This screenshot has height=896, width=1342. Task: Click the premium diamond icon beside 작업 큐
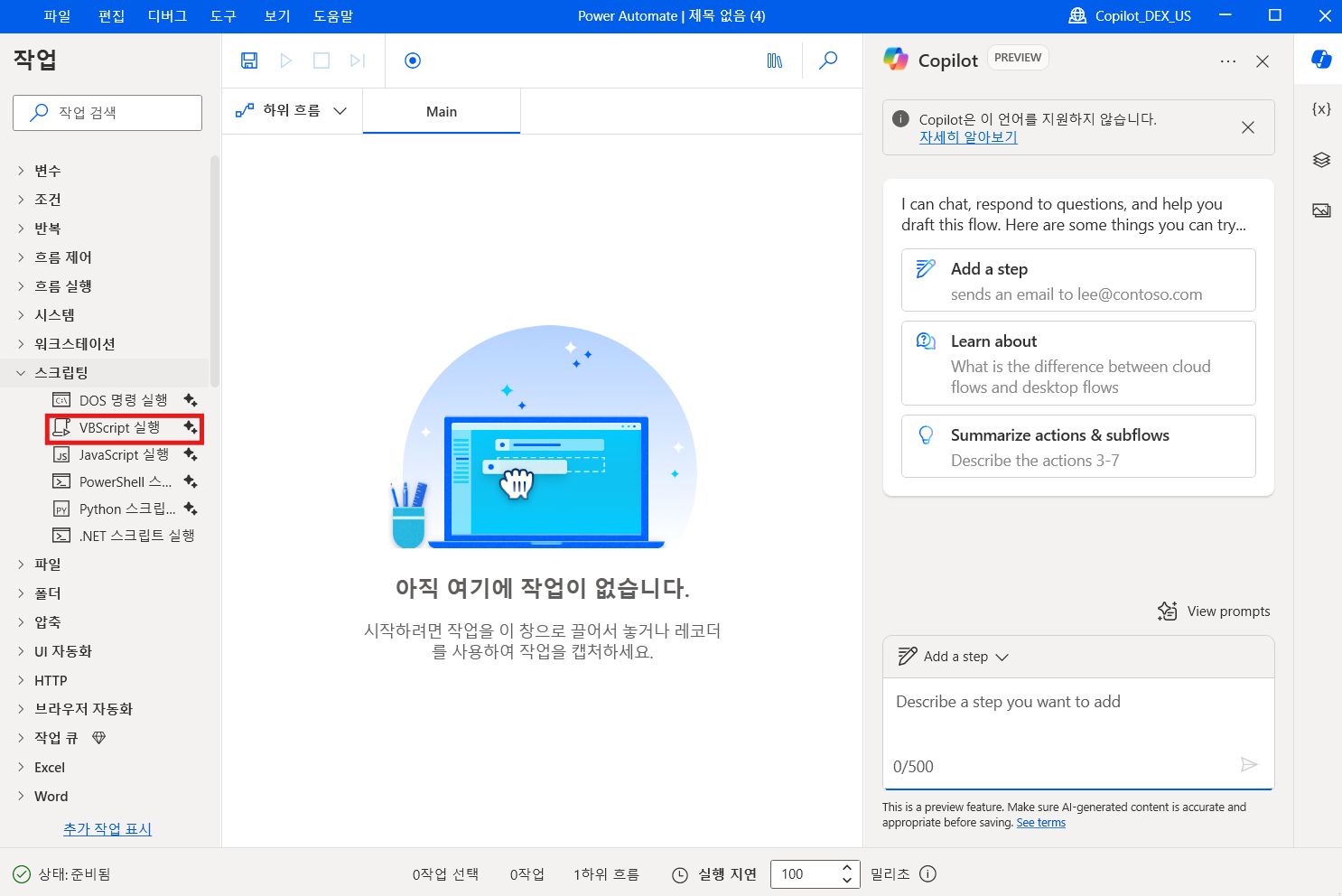point(99,738)
